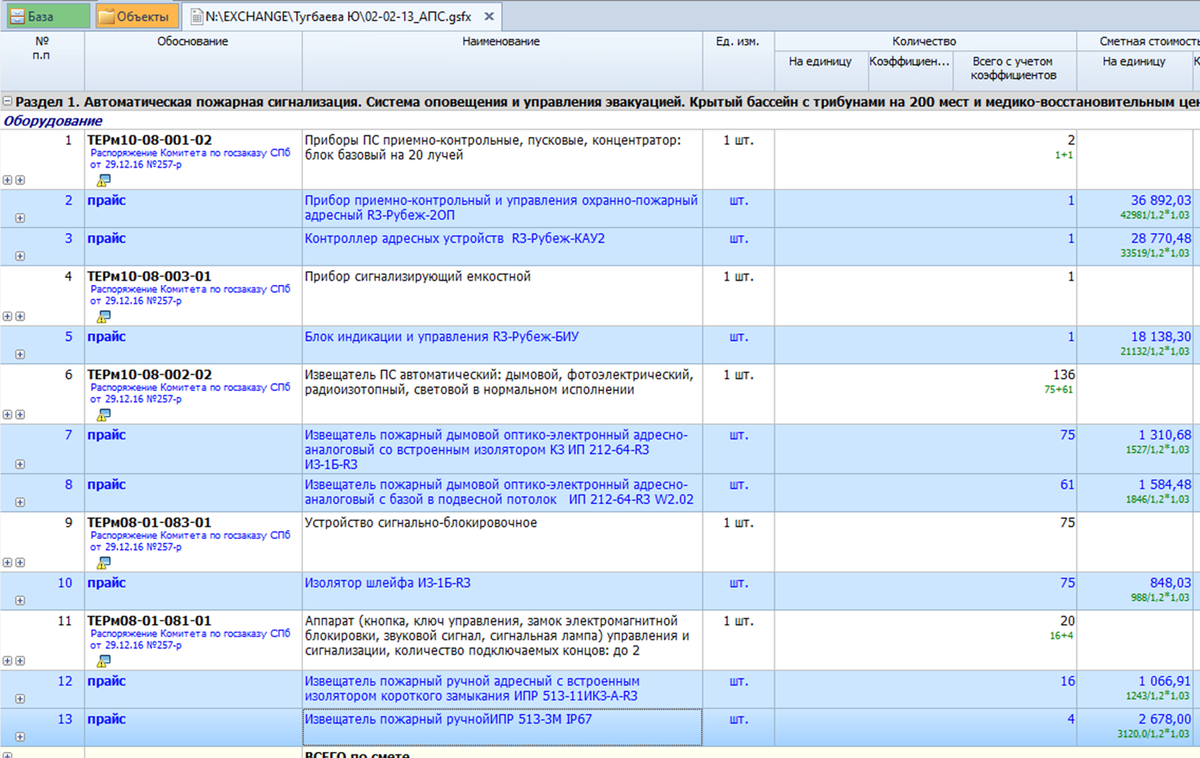Screen dimensions: 1200x758
Task: Select the Прибор сигнализирующий емкостной cell
Action: click(x=502, y=295)
